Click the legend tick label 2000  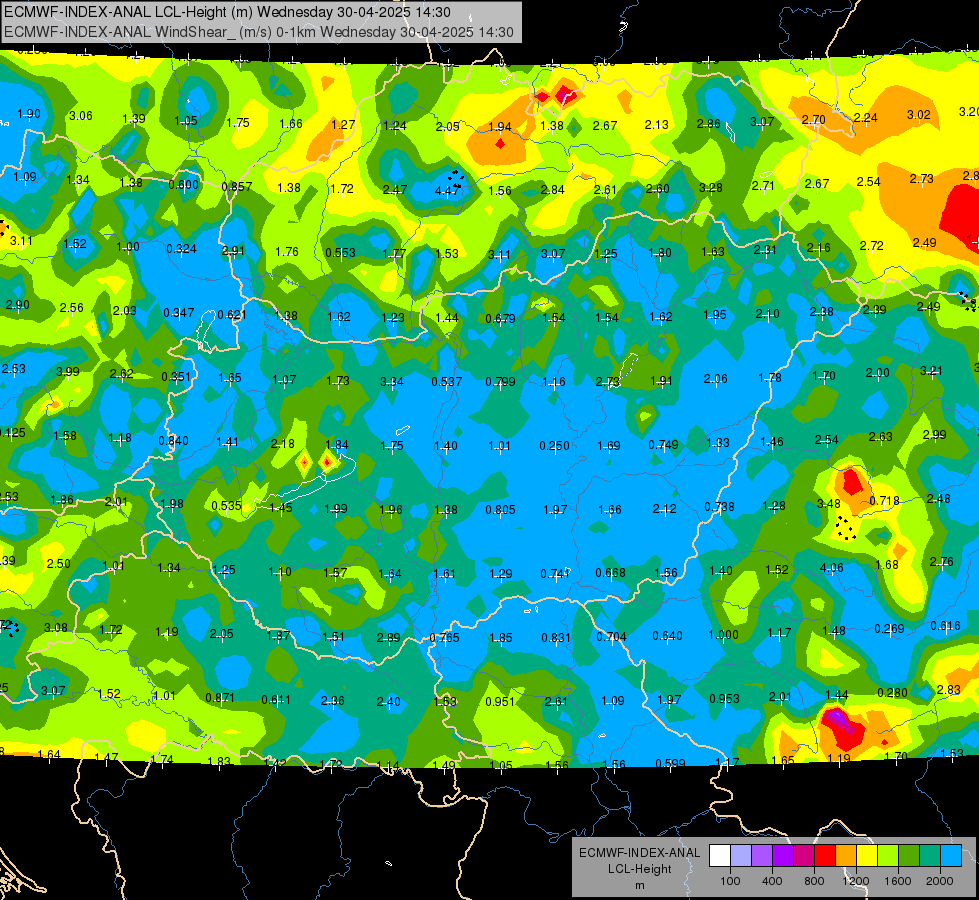(940, 881)
